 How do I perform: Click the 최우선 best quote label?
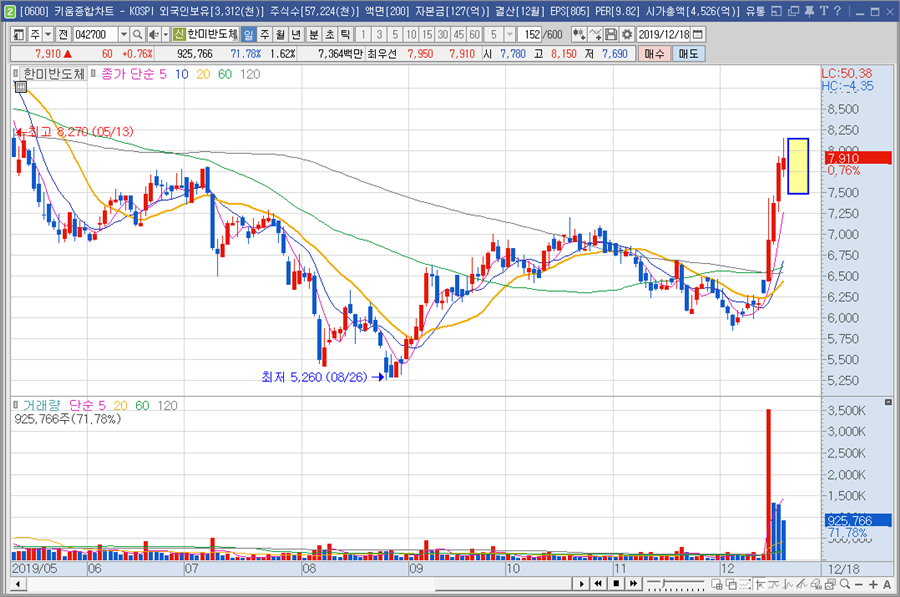(x=382, y=53)
